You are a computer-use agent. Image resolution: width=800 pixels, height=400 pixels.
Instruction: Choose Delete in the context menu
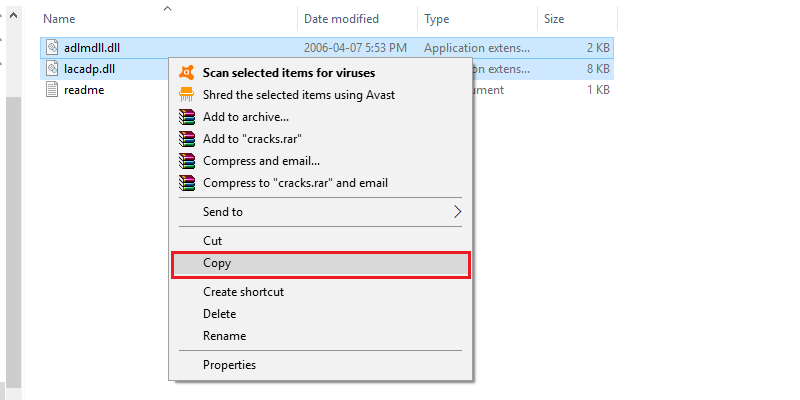(221, 314)
